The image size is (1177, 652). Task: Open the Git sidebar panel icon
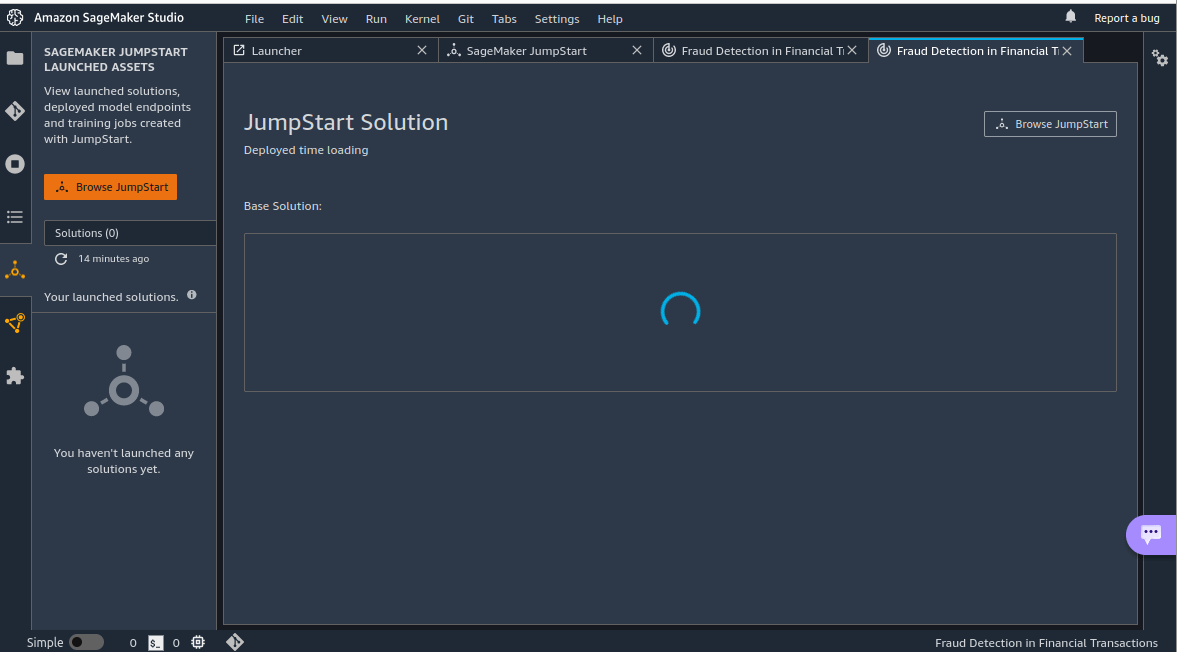(x=15, y=111)
